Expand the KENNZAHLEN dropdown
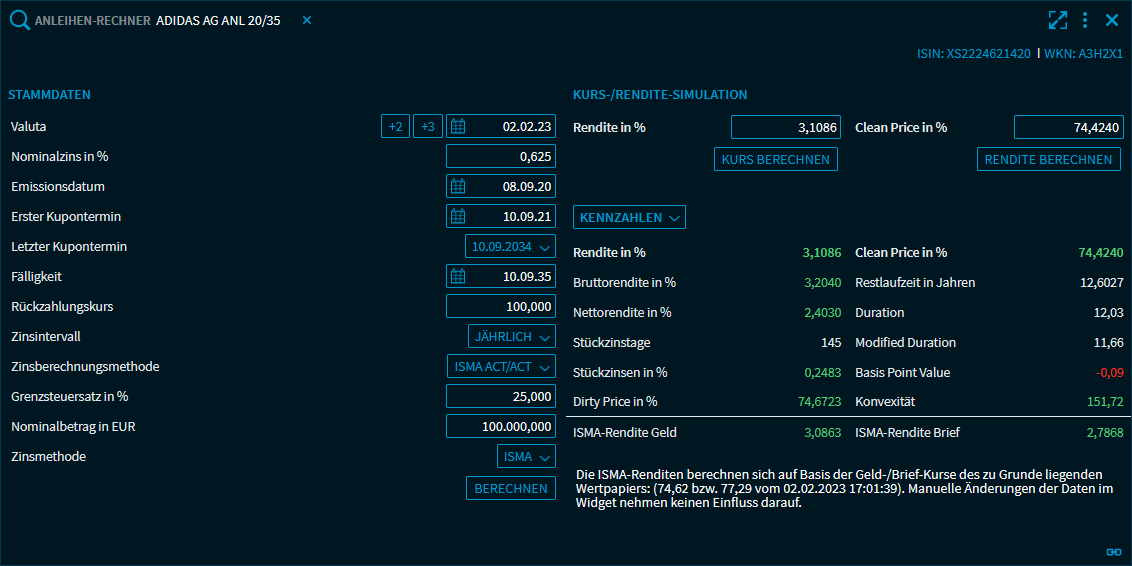 629,217
